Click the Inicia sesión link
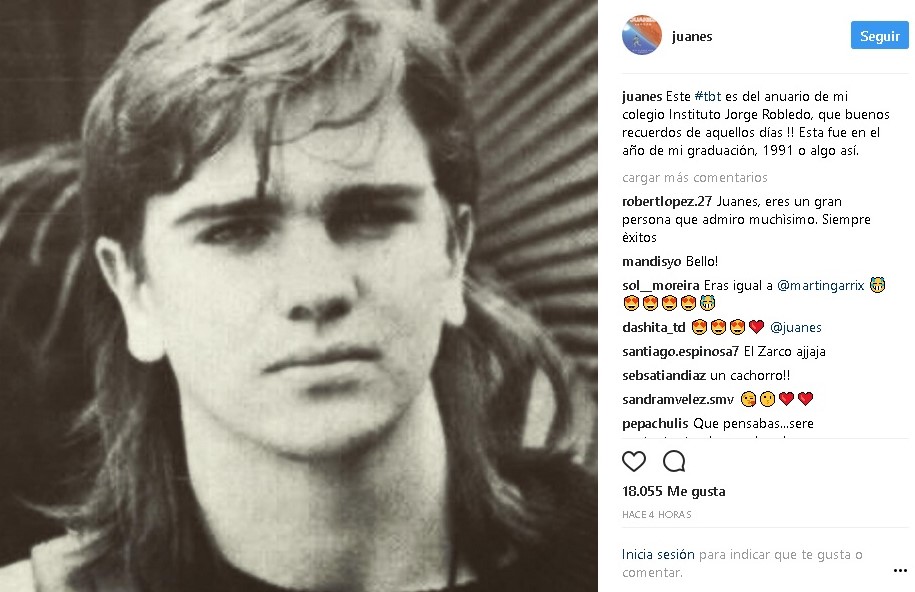915x592 pixels. coord(658,554)
